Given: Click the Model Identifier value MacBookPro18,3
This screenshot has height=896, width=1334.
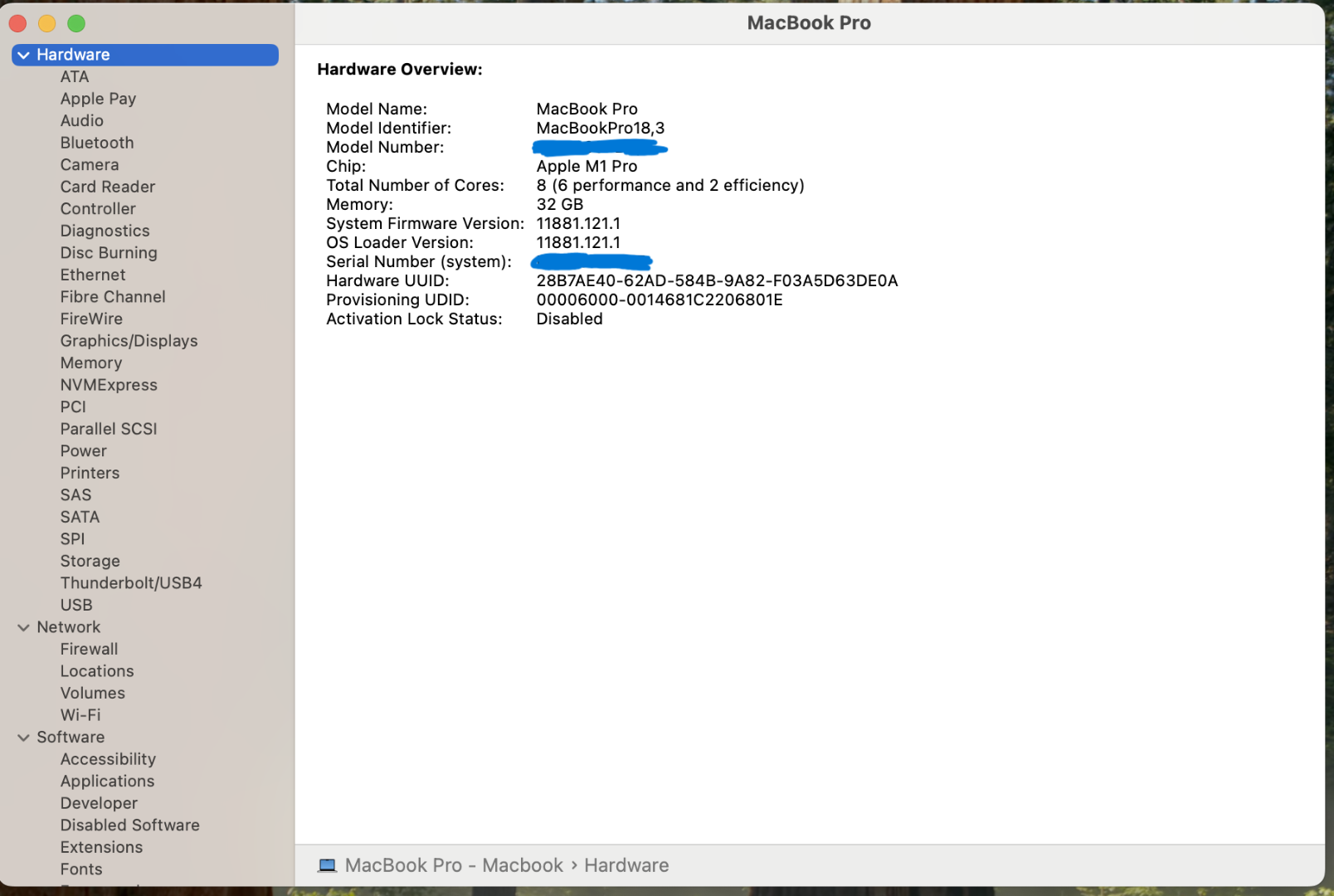Looking at the screenshot, I should click(601, 128).
